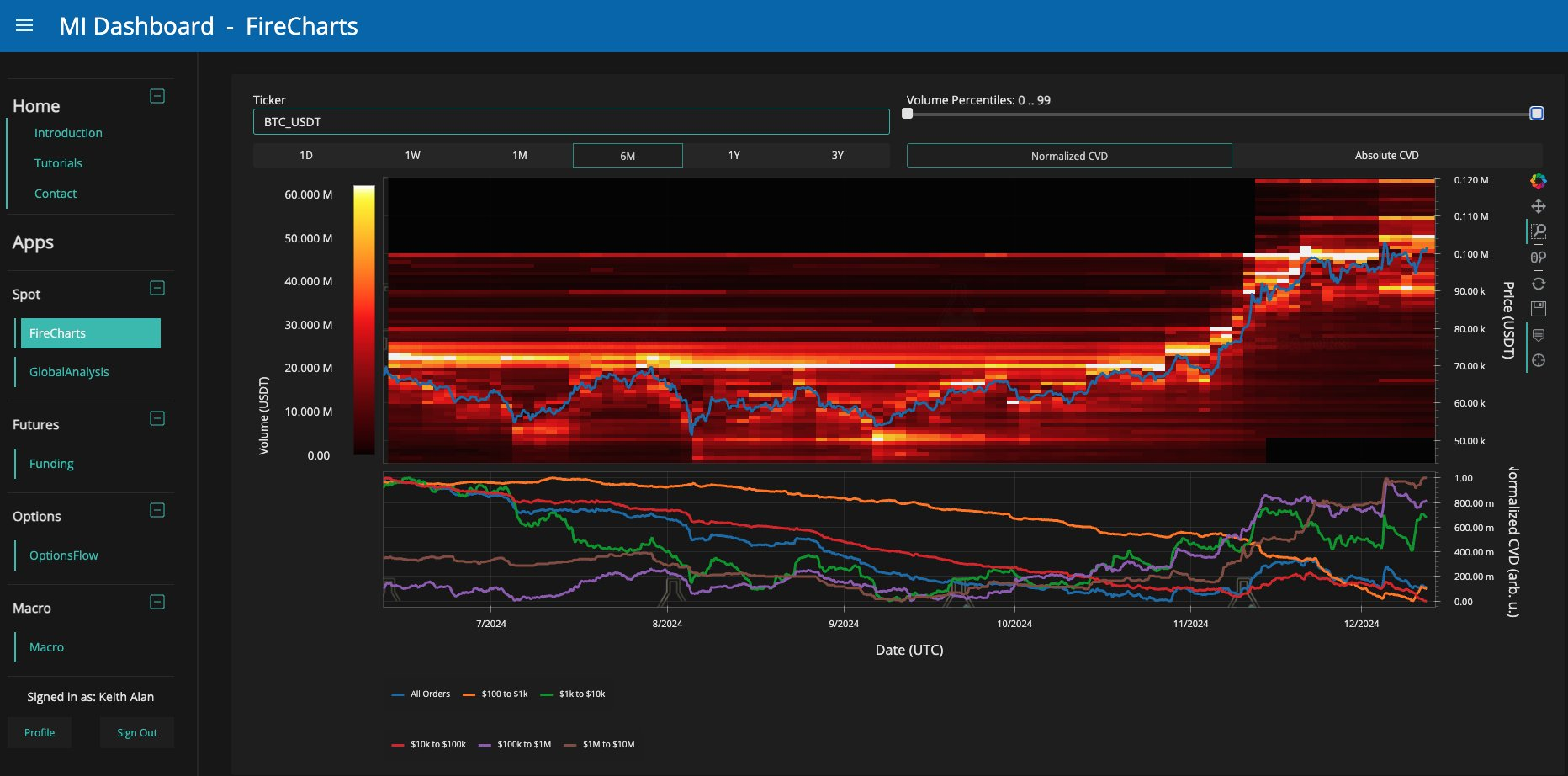Toggle $10k to $100k legend line

(429, 745)
